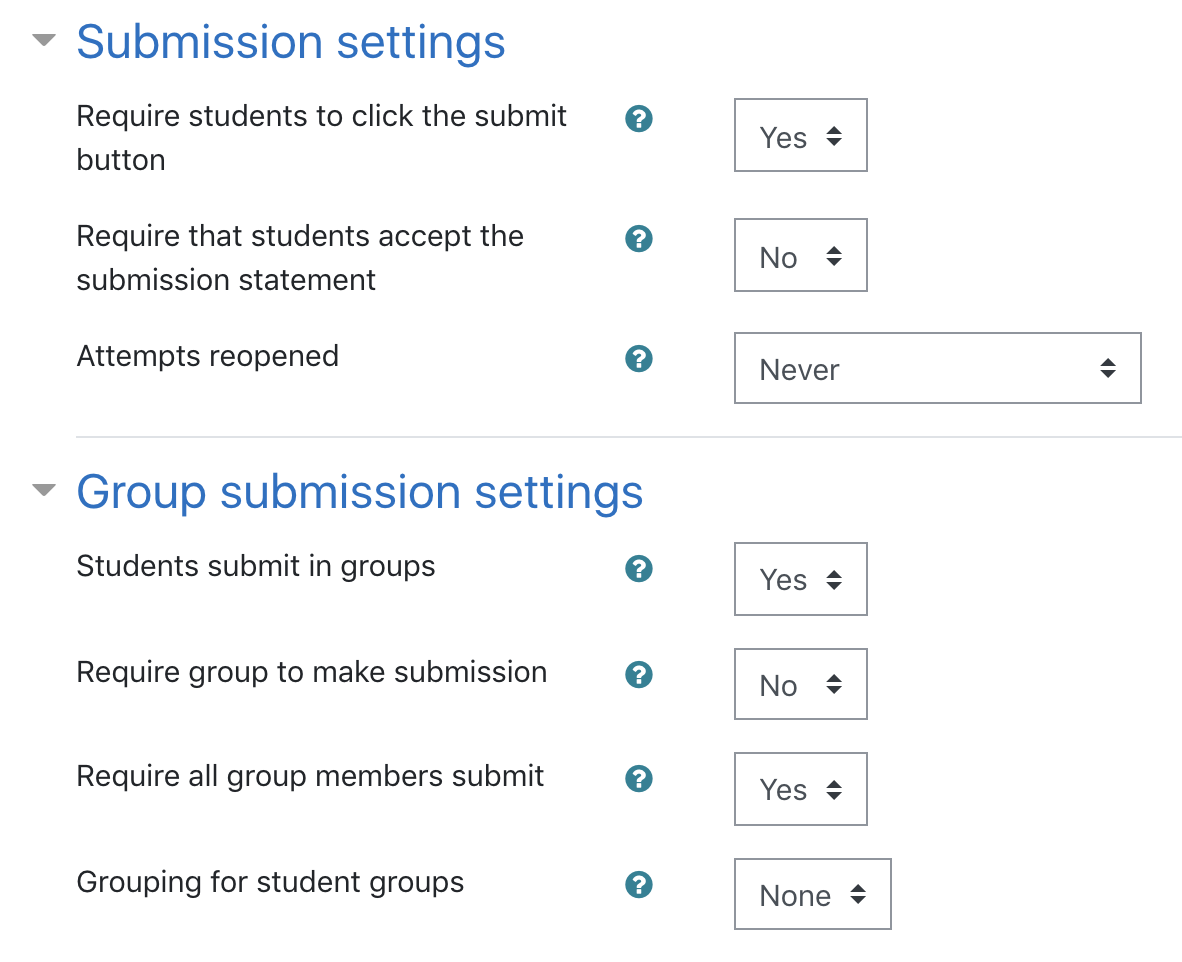Show help for Attempts reopened
The image size is (1182, 962).
point(638,358)
